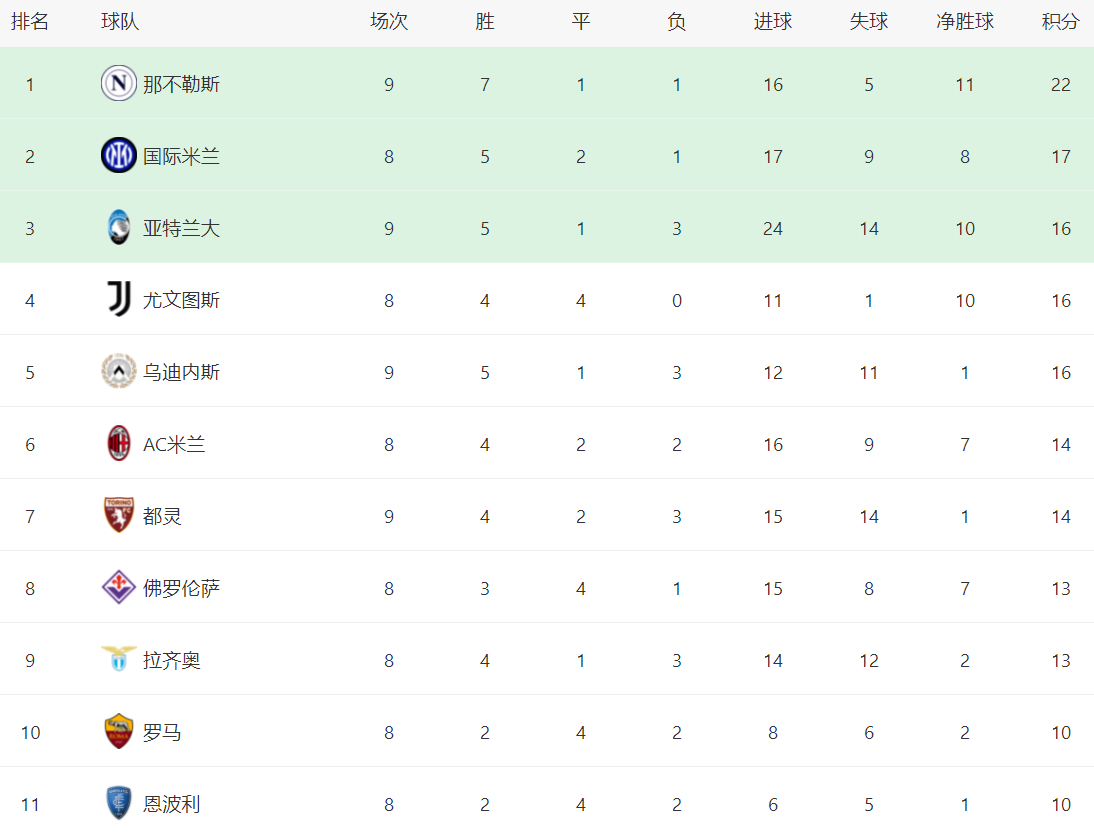Click the Inter Milan crest icon
The image size is (1094, 833).
pos(119,156)
